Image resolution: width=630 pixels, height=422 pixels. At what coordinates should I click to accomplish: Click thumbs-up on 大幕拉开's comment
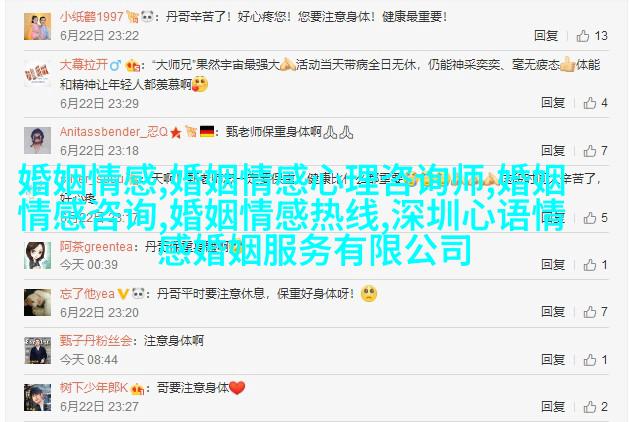tap(589, 103)
